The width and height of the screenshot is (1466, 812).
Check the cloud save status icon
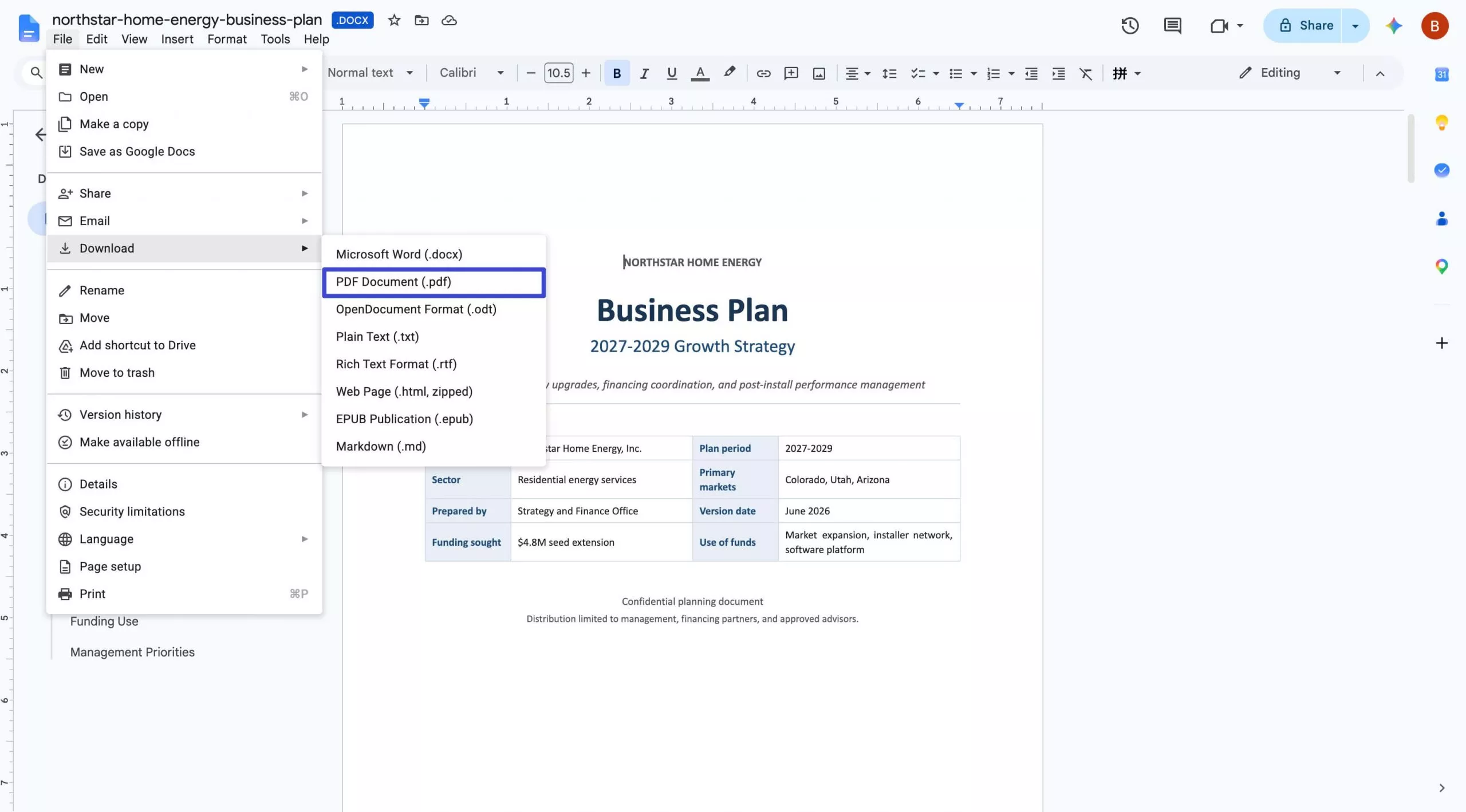pyautogui.click(x=449, y=21)
